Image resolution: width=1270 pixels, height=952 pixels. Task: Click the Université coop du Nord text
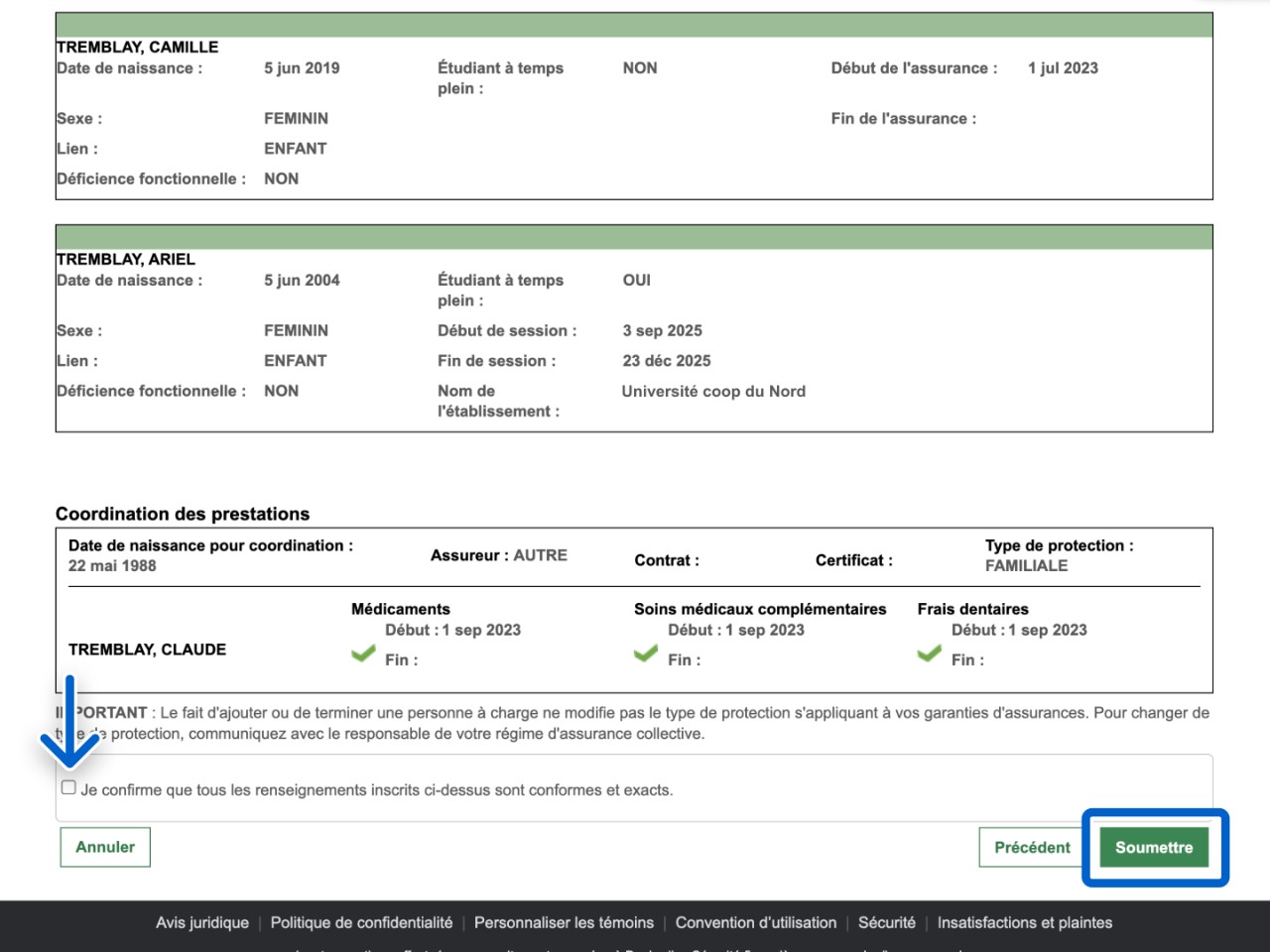click(x=713, y=392)
